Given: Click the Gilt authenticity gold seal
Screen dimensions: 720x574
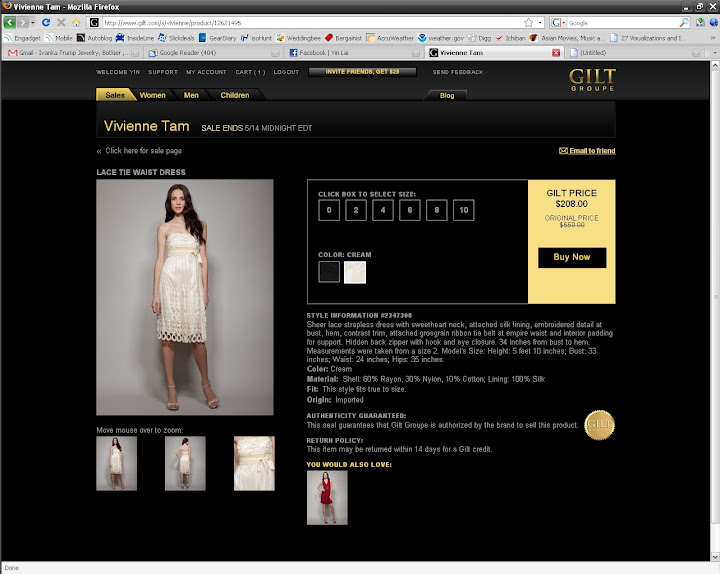Looking at the screenshot, I should click(599, 425).
